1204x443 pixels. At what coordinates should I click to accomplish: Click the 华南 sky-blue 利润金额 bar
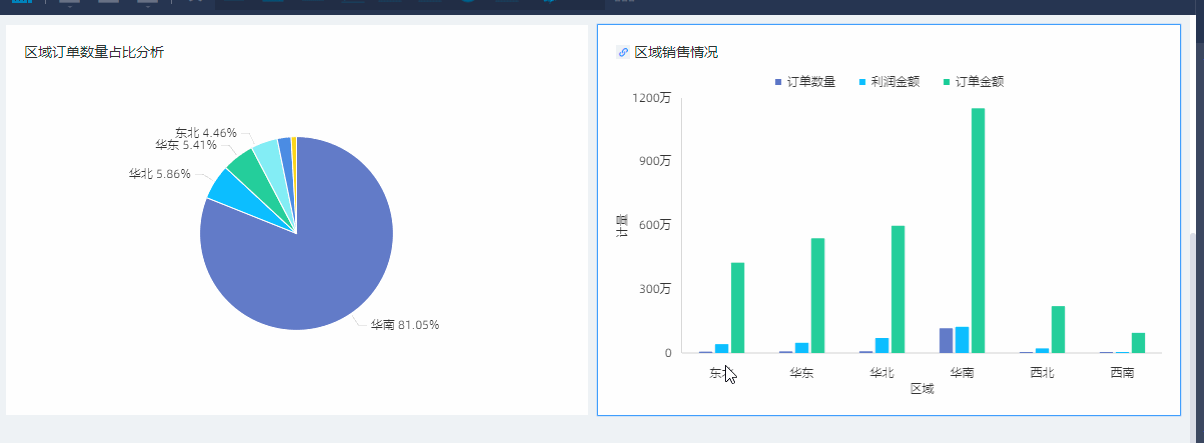point(962,340)
